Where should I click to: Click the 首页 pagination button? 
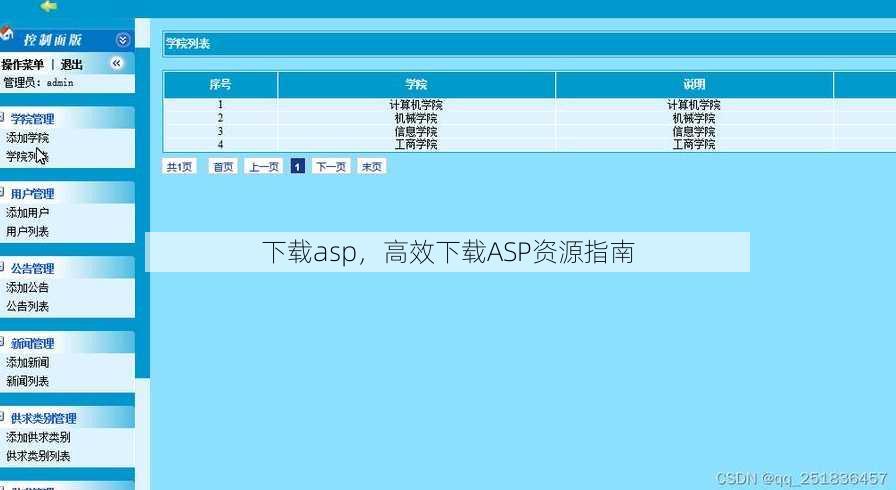223,166
